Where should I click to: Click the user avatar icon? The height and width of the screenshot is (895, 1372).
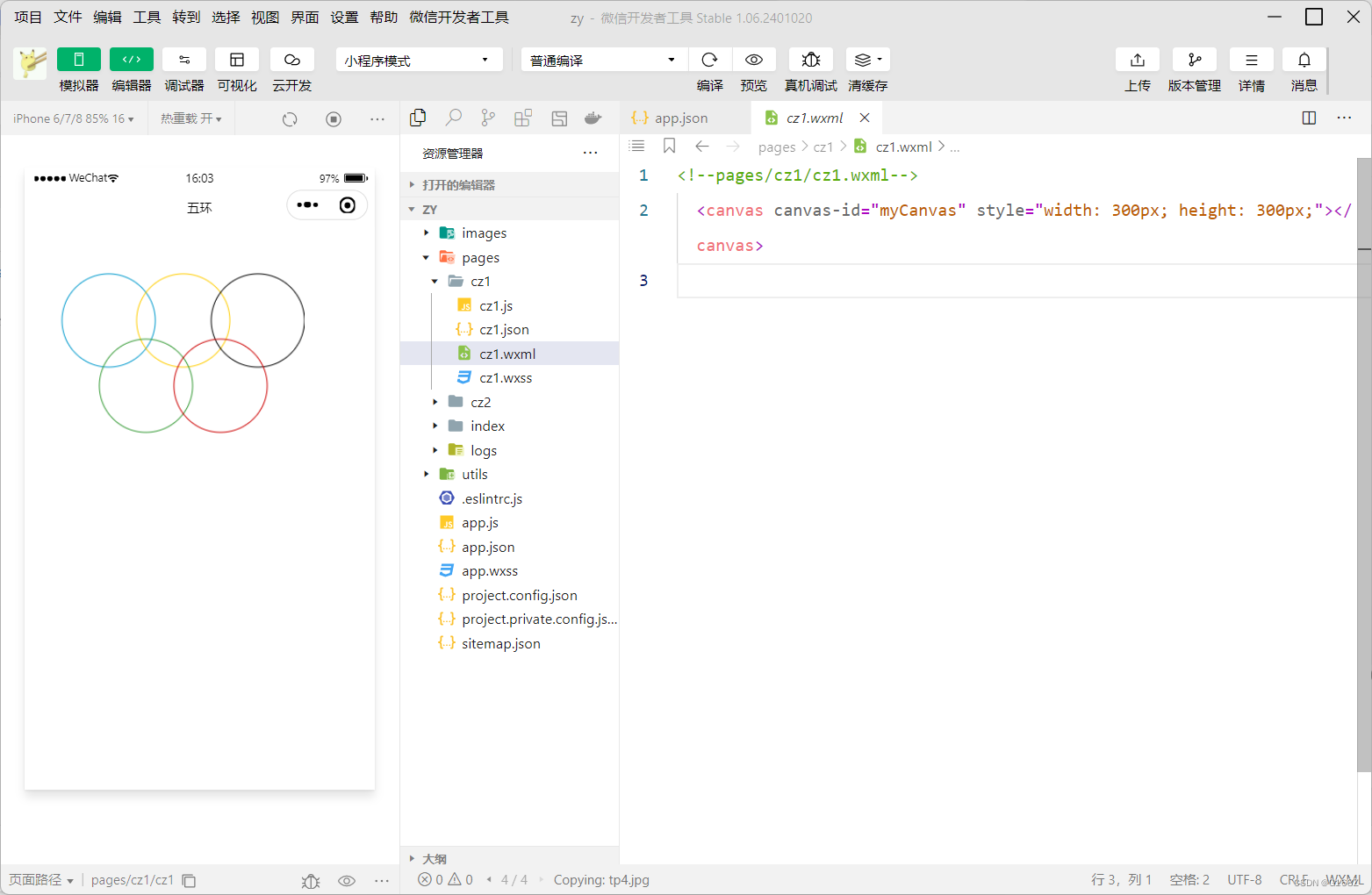click(31, 63)
